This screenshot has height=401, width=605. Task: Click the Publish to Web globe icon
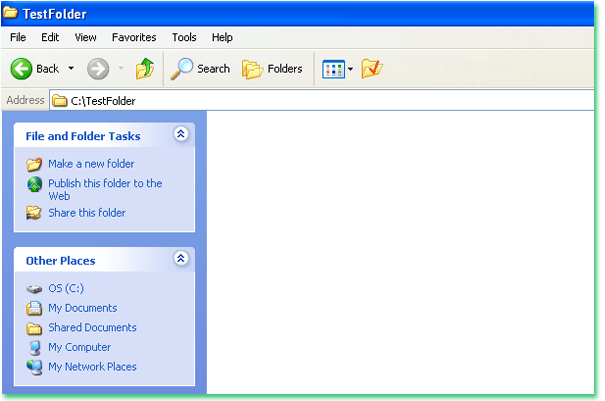(x=34, y=184)
